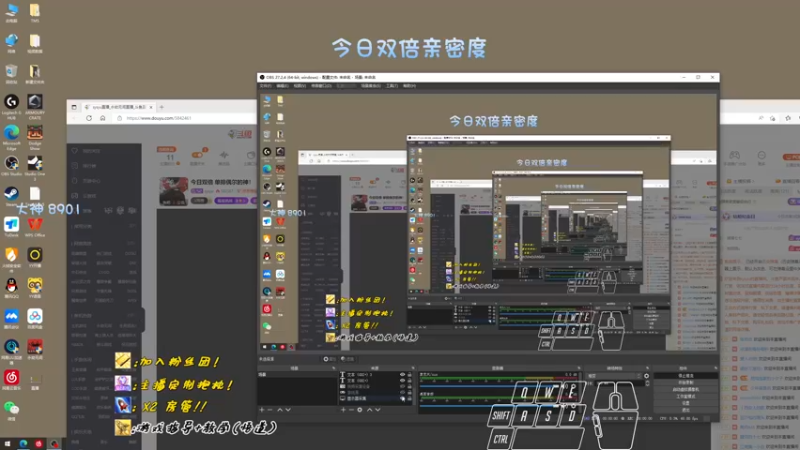Open ToDesk desktop icon
The image size is (800, 450).
click(11, 227)
